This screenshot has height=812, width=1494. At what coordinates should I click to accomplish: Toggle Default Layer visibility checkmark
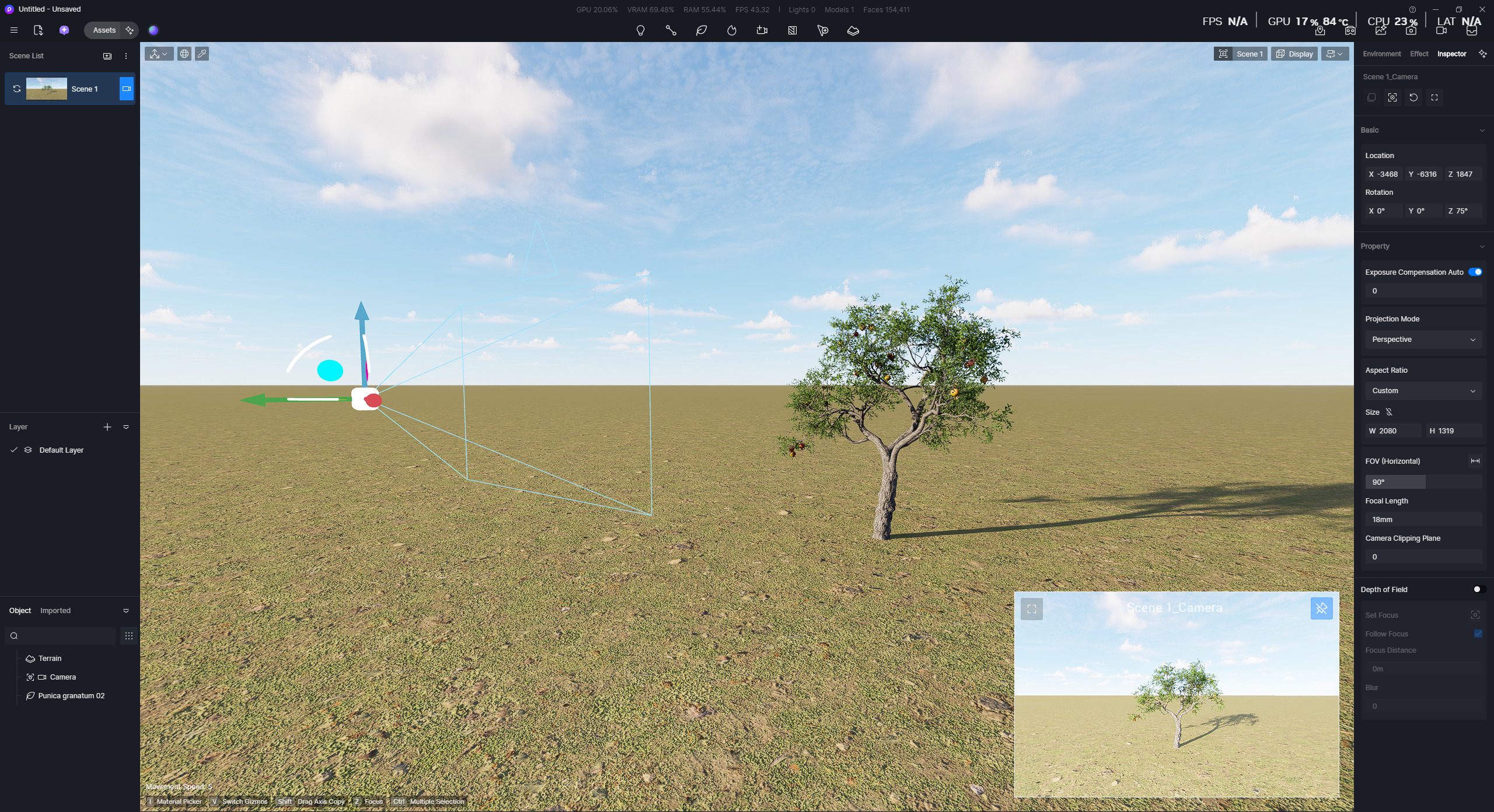(14, 450)
